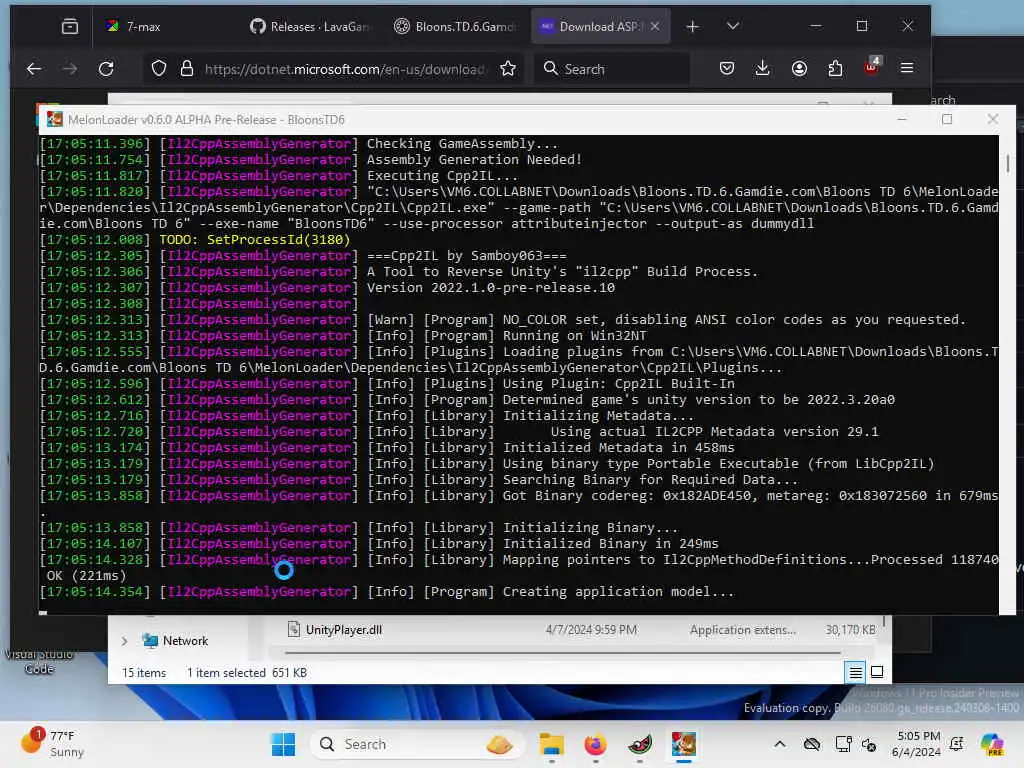Click the console vertical scrollbar thumb
The image size is (1024, 768).
coord(1008,163)
